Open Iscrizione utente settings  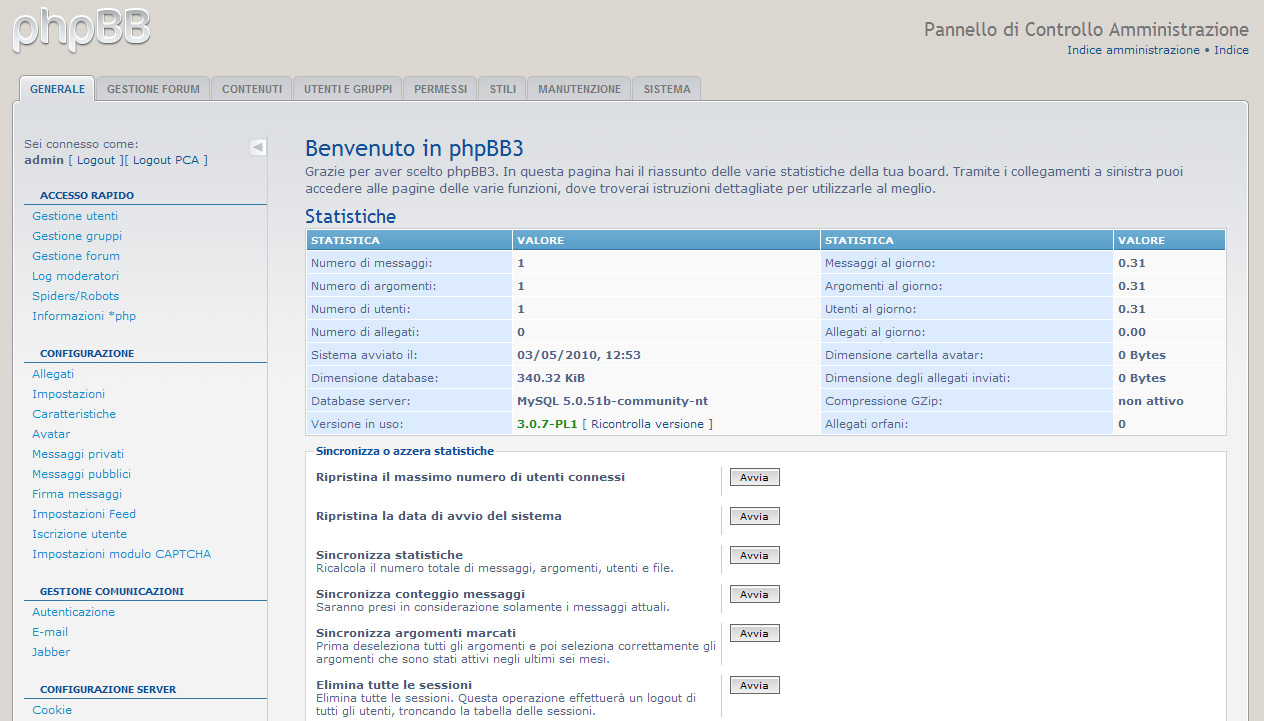[x=79, y=534]
